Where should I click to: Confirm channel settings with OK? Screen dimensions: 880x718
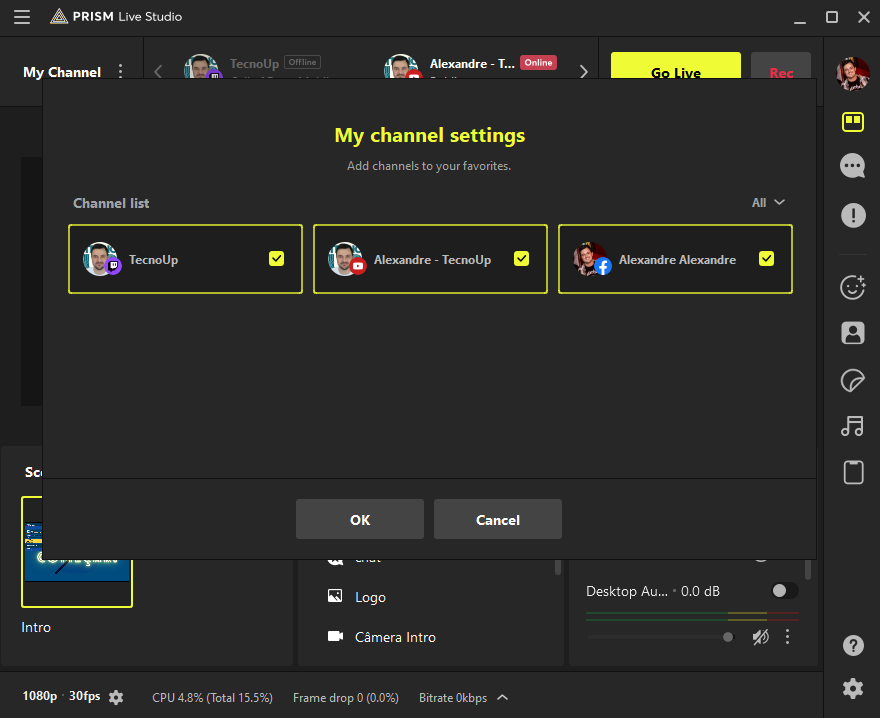coord(360,519)
